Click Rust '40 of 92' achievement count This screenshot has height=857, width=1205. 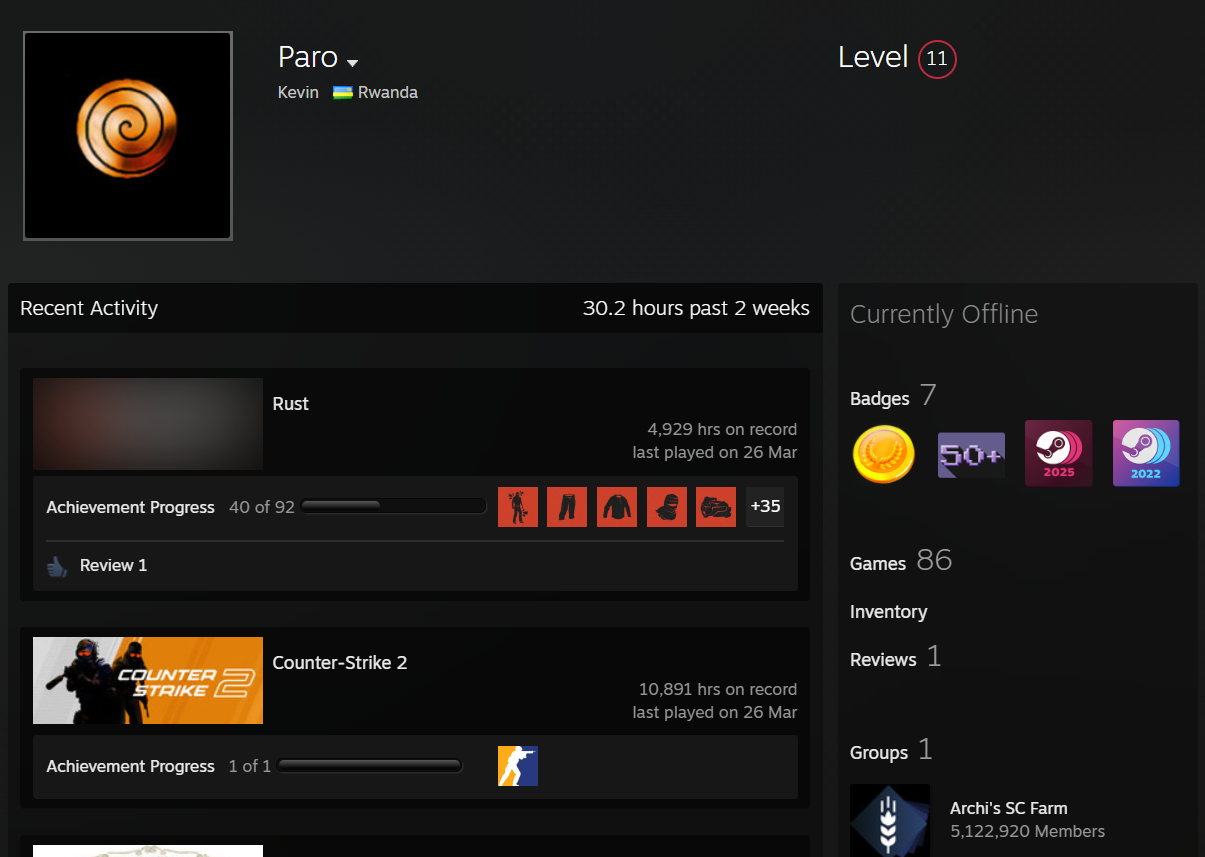click(262, 507)
